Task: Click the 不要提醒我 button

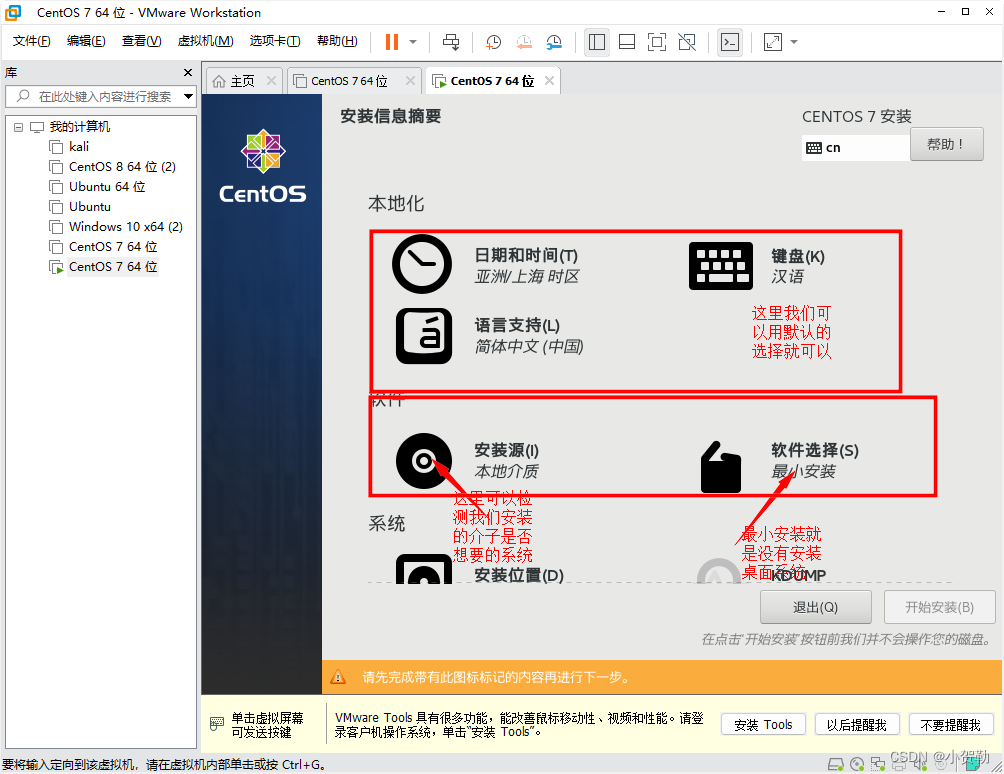Action: click(x=950, y=725)
